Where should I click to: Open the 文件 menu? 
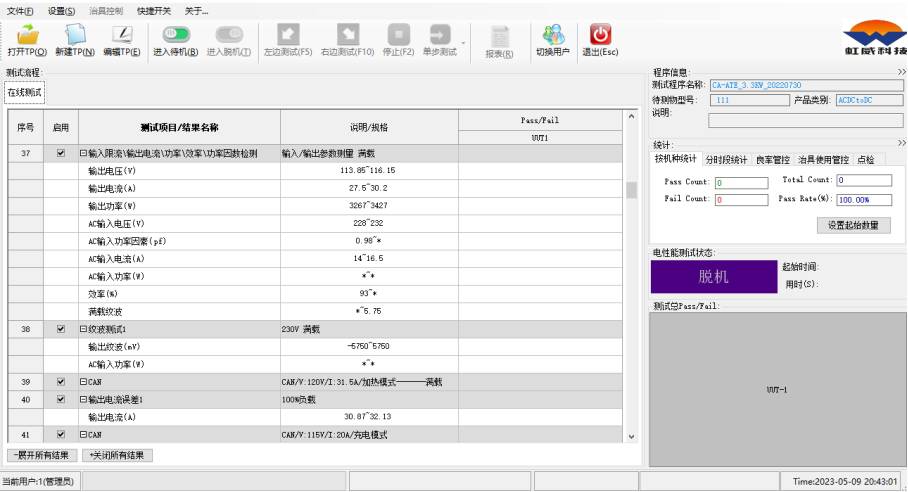click(x=20, y=11)
